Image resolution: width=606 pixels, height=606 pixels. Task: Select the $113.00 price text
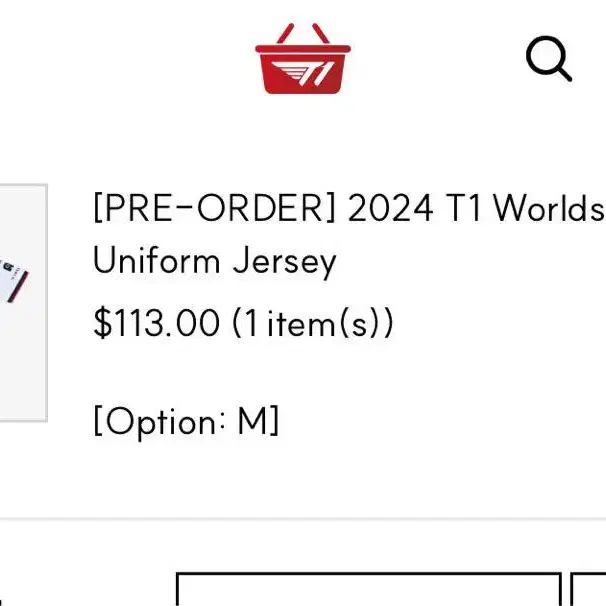pos(157,323)
